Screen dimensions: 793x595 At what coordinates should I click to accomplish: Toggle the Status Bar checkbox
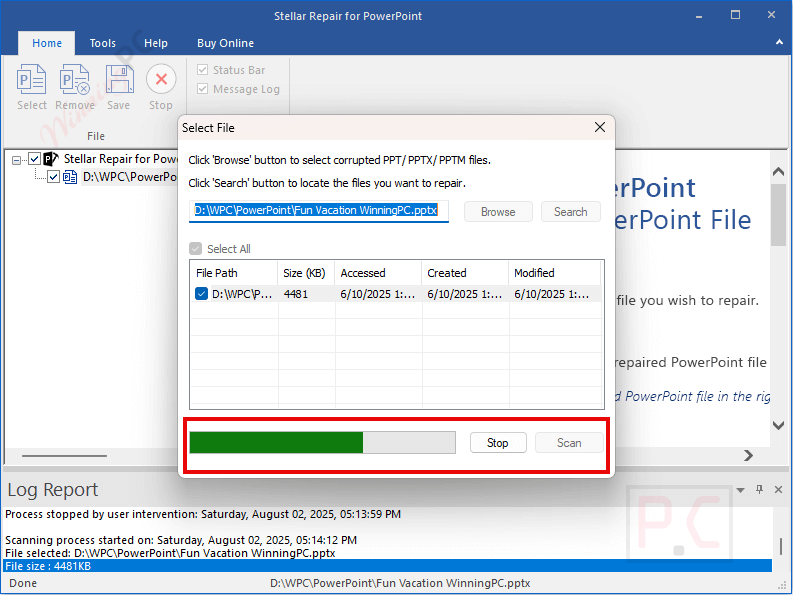point(202,70)
